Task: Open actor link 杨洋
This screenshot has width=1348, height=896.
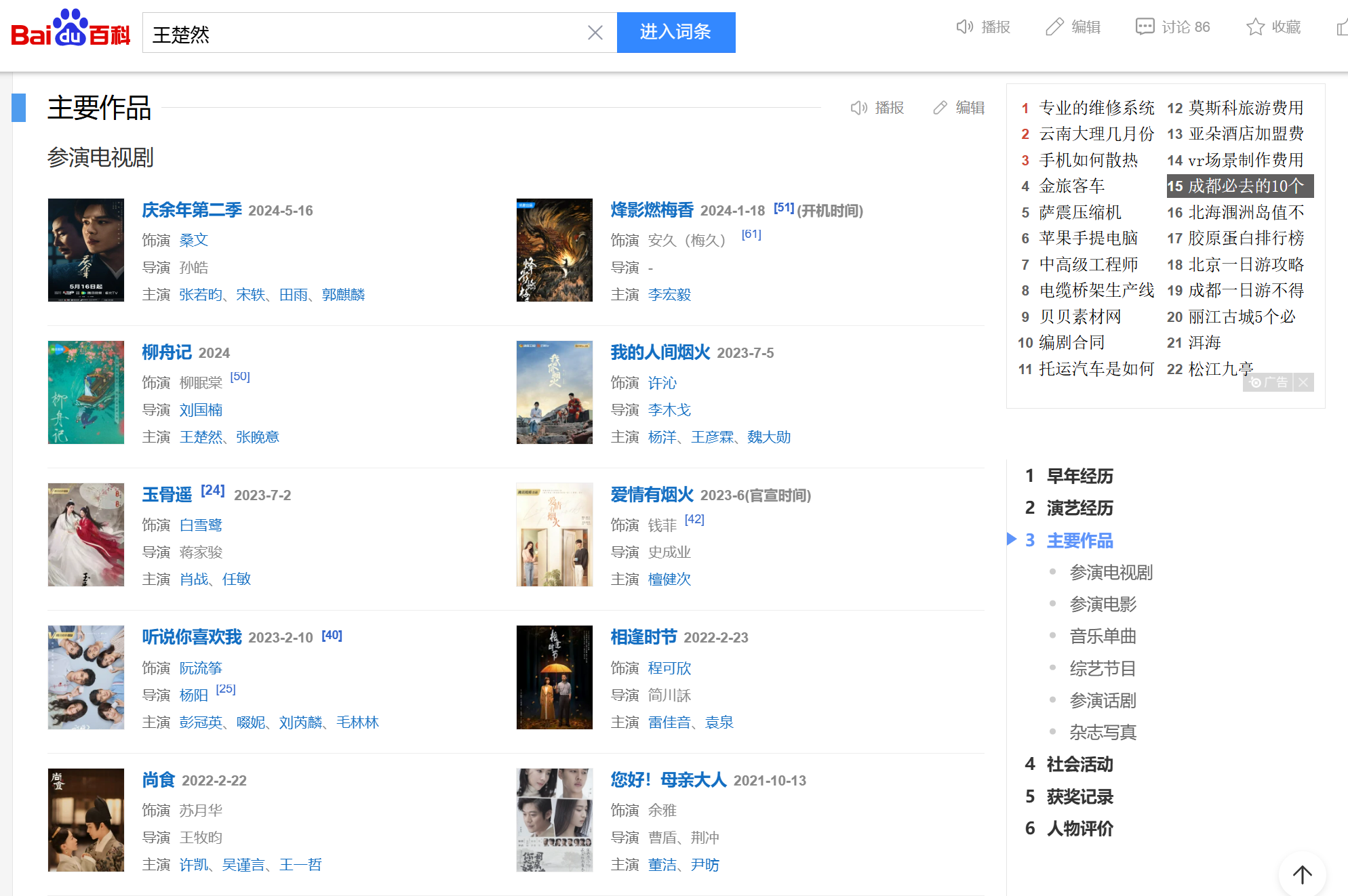Action: point(662,437)
